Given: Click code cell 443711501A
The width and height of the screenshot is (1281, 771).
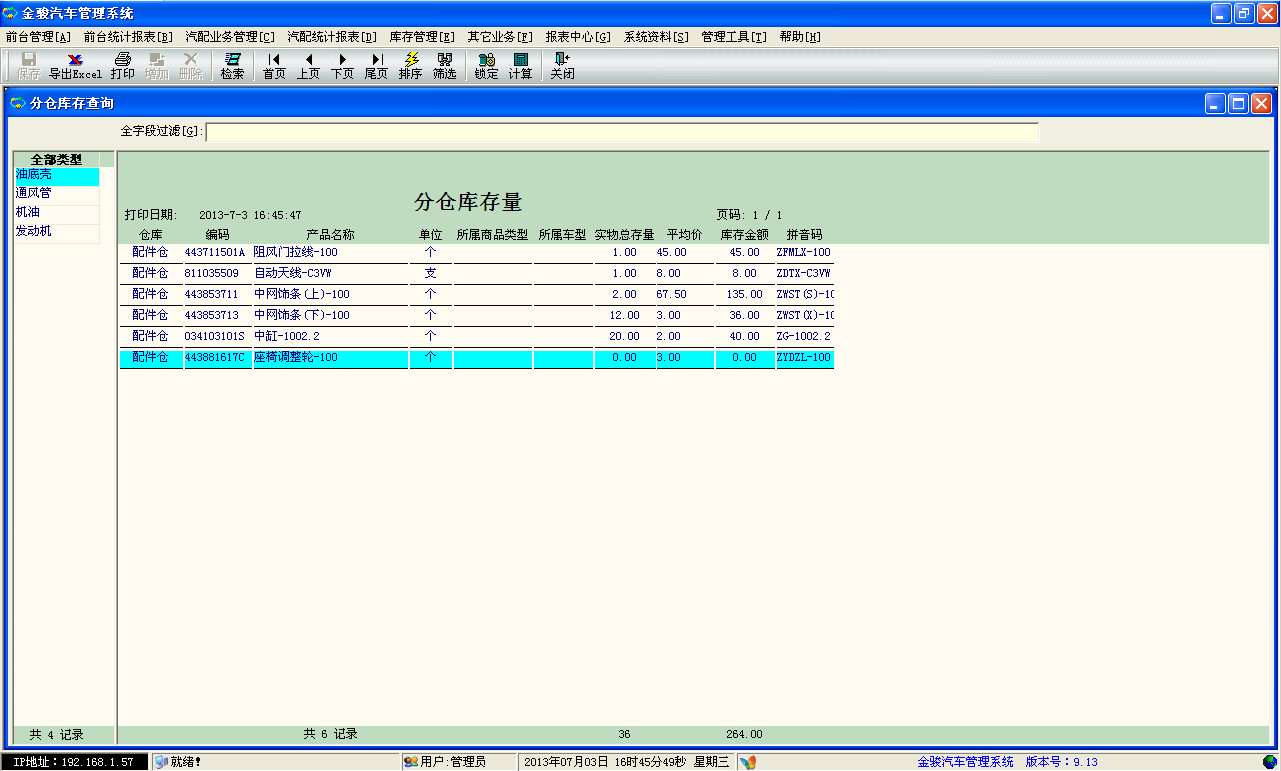Looking at the screenshot, I should pos(217,252).
